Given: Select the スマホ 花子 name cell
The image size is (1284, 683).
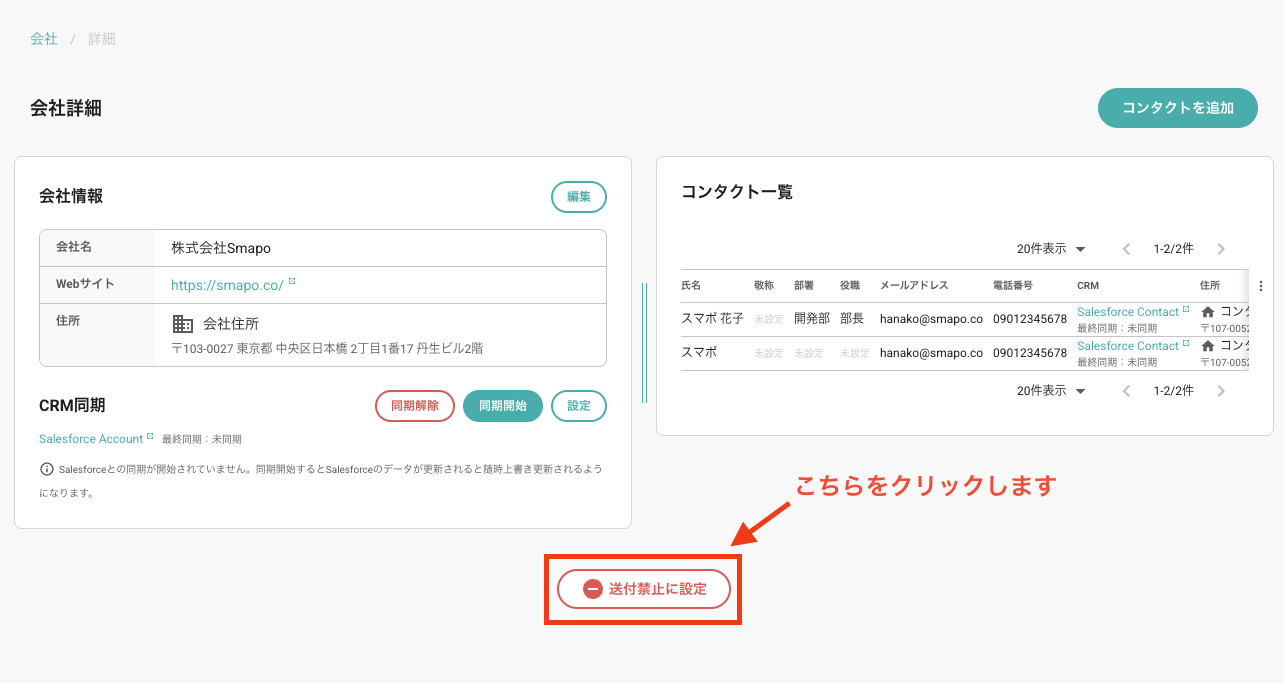Looking at the screenshot, I should pyautogui.click(x=712, y=319).
